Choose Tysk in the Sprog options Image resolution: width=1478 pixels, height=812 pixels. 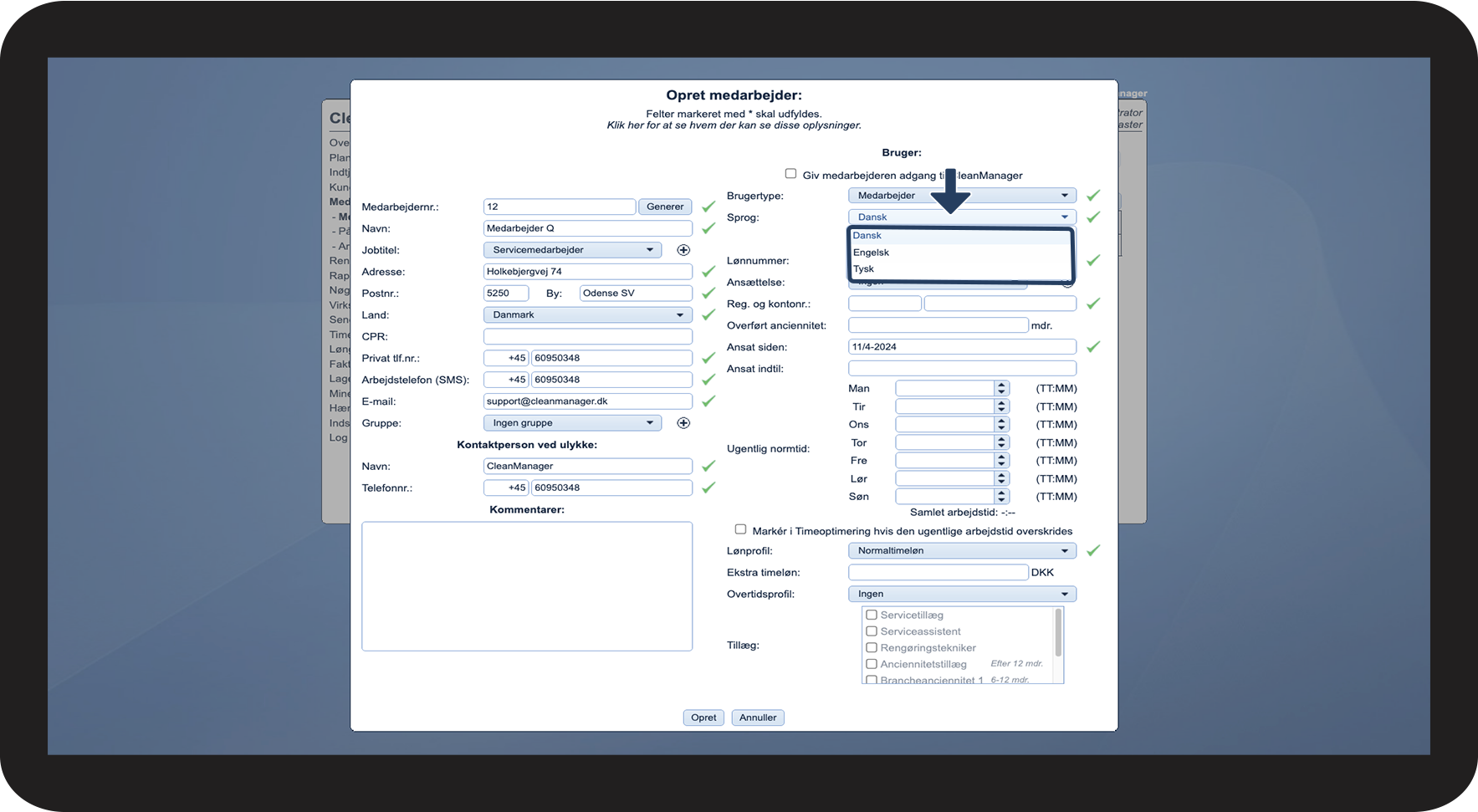[864, 269]
